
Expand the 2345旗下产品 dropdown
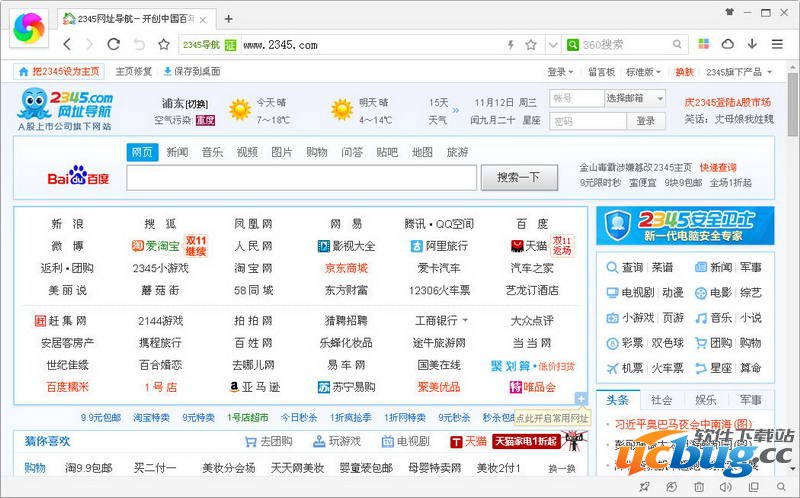pos(739,72)
